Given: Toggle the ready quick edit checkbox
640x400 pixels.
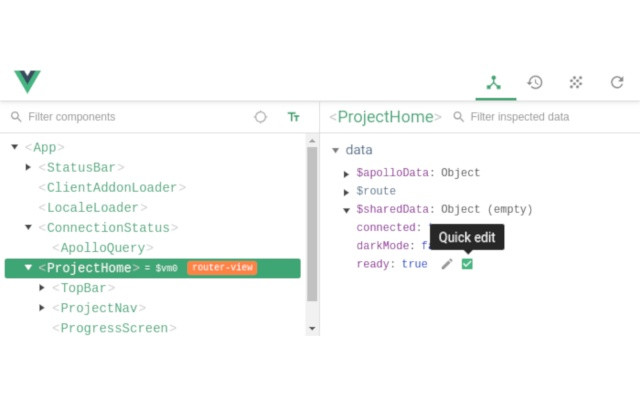Looking at the screenshot, I should [467, 264].
